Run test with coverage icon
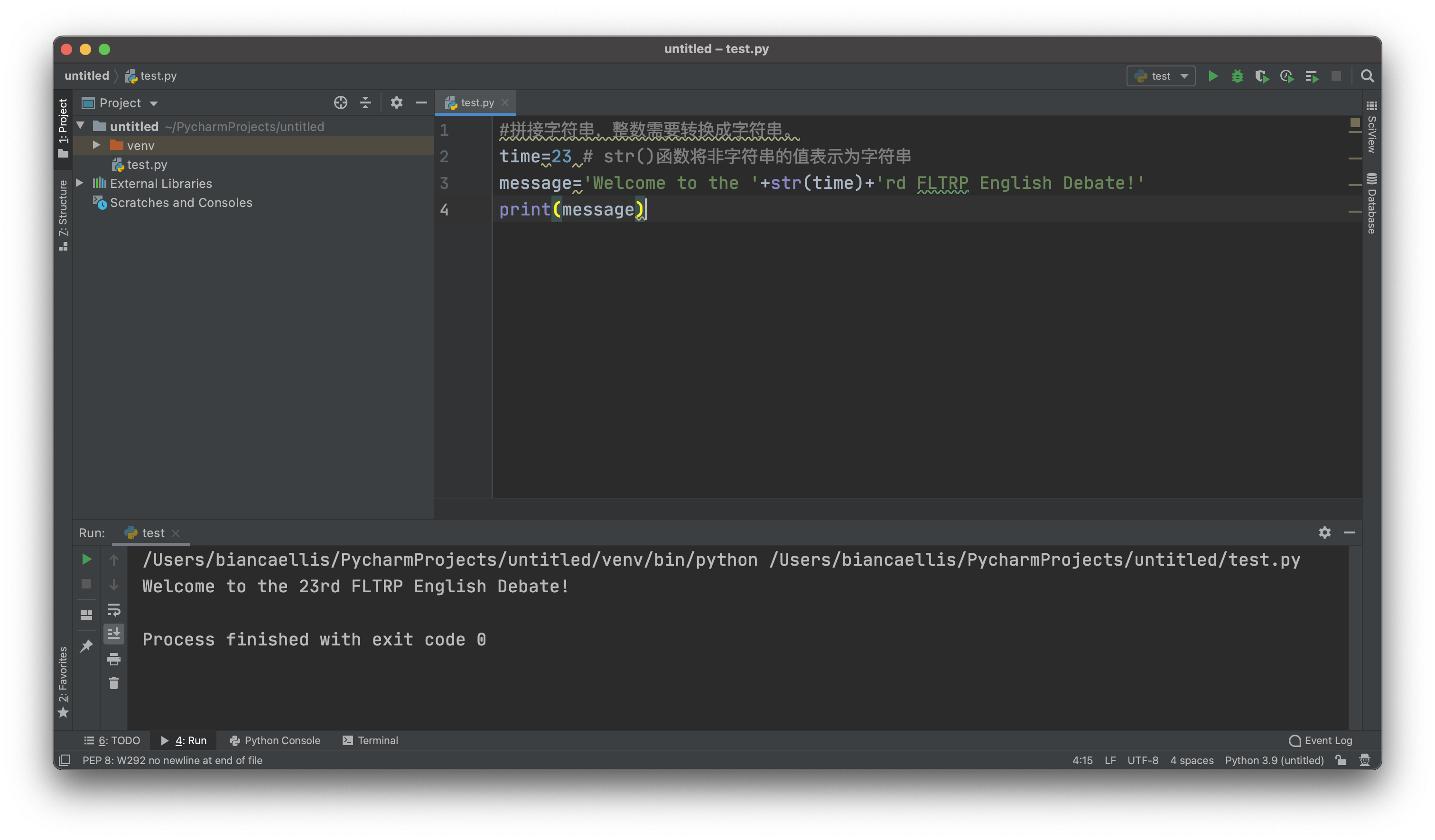The image size is (1435, 840). click(x=1261, y=76)
